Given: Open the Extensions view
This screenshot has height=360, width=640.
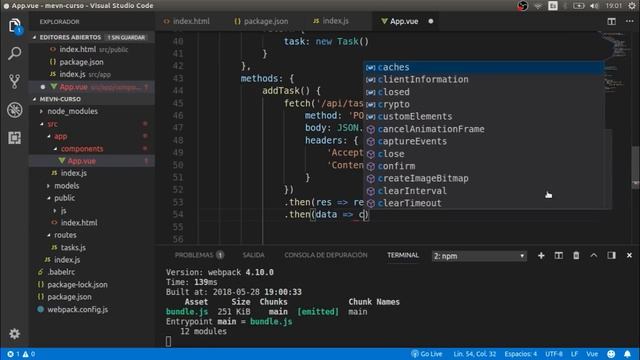Looking at the screenshot, I should (14, 138).
